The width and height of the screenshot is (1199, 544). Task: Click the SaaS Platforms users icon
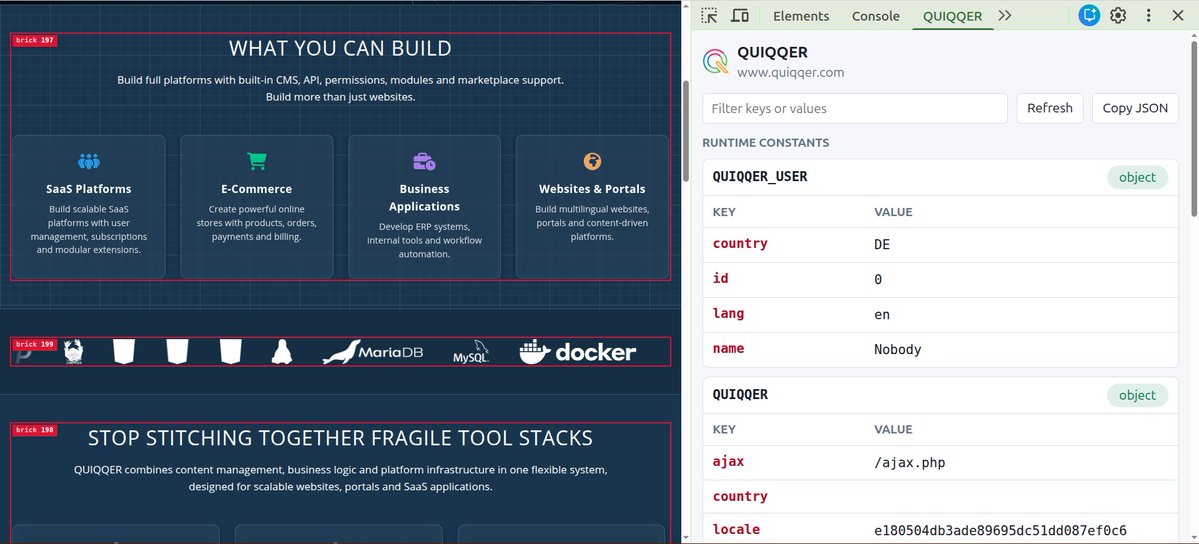tap(89, 161)
